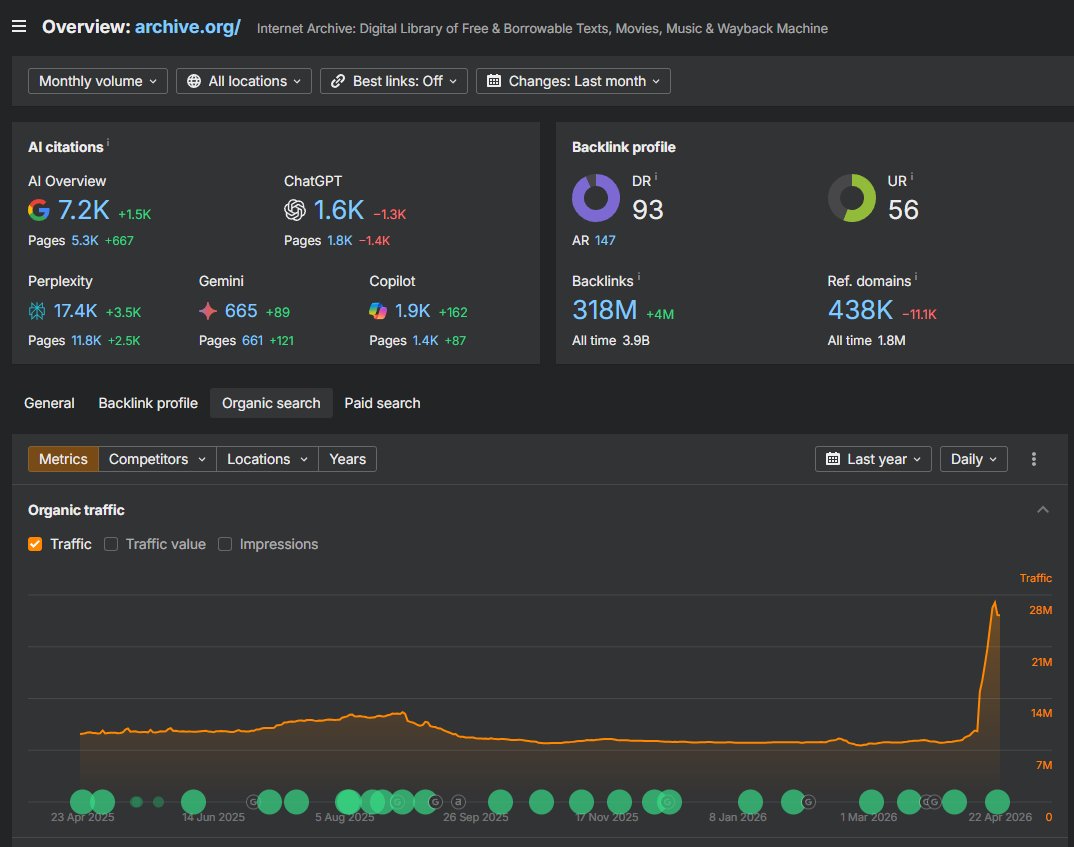Click the Google AI Overview logo icon
Screen dimensions: 1074x847
pyautogui.click(x=39, y=210)
